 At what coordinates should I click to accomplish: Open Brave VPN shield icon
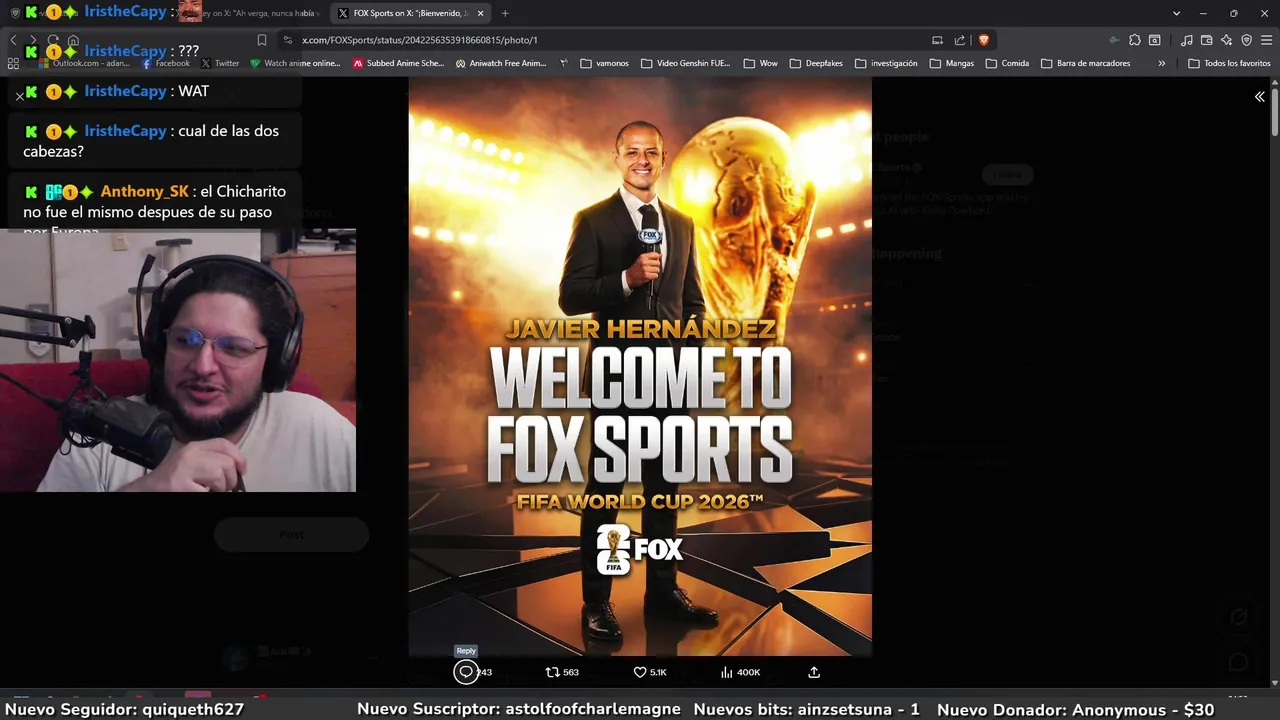[x=1247, y=40]
